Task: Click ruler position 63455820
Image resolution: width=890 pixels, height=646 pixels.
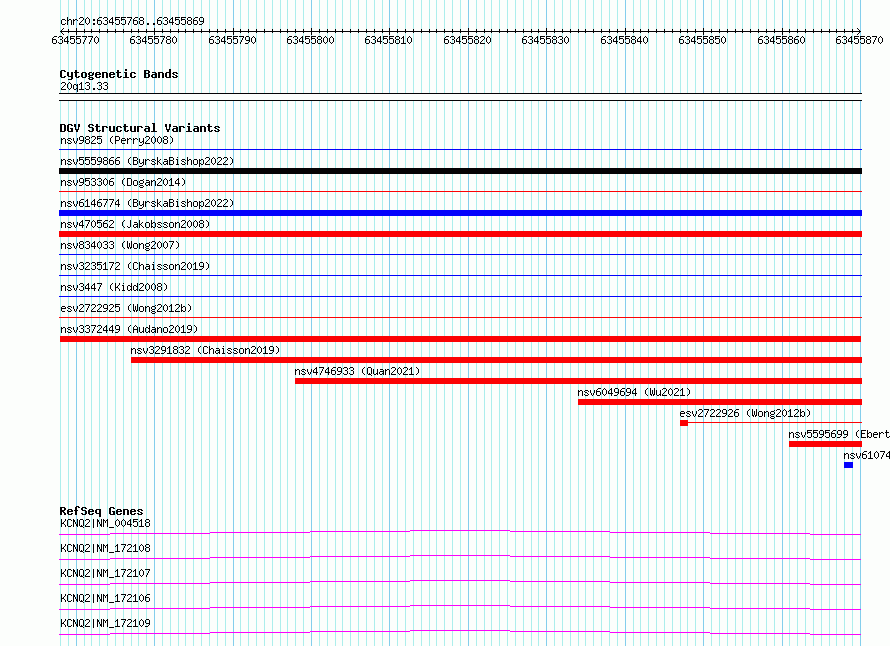Action: 467,40
